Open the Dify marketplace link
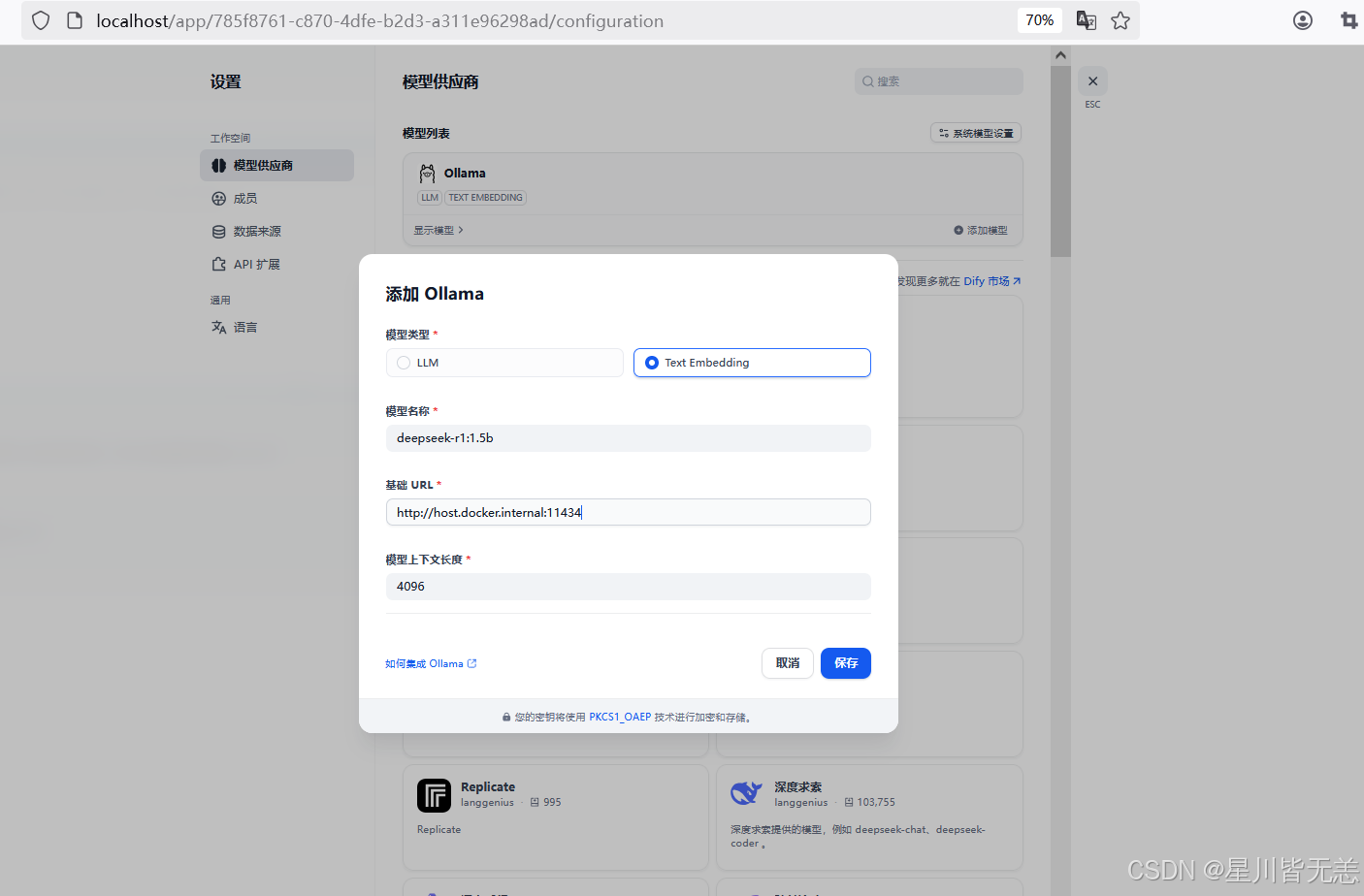1364x896 pixels. pos(991,281)
